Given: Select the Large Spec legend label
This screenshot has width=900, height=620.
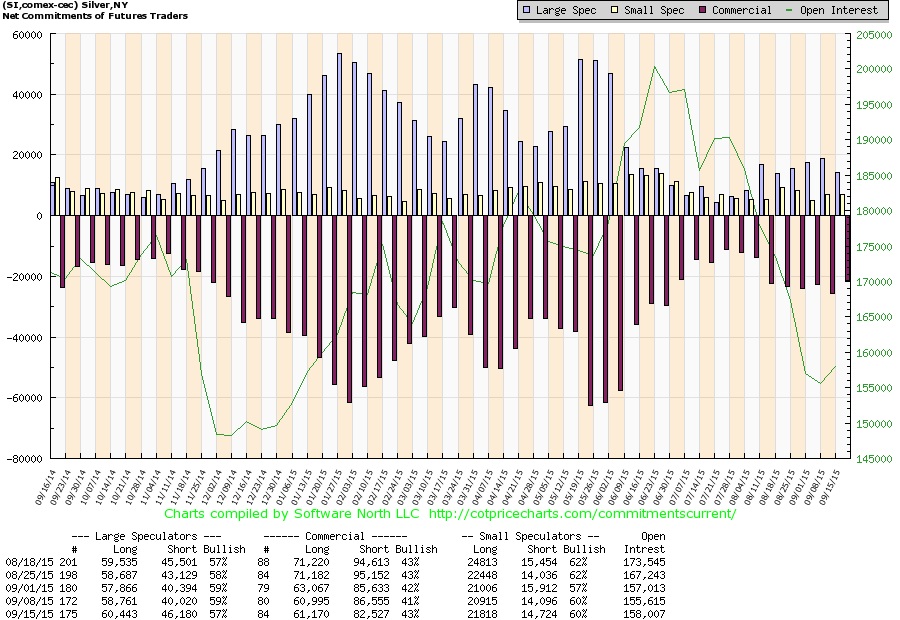Looking at the screenshot, I should tap(566, 10).
